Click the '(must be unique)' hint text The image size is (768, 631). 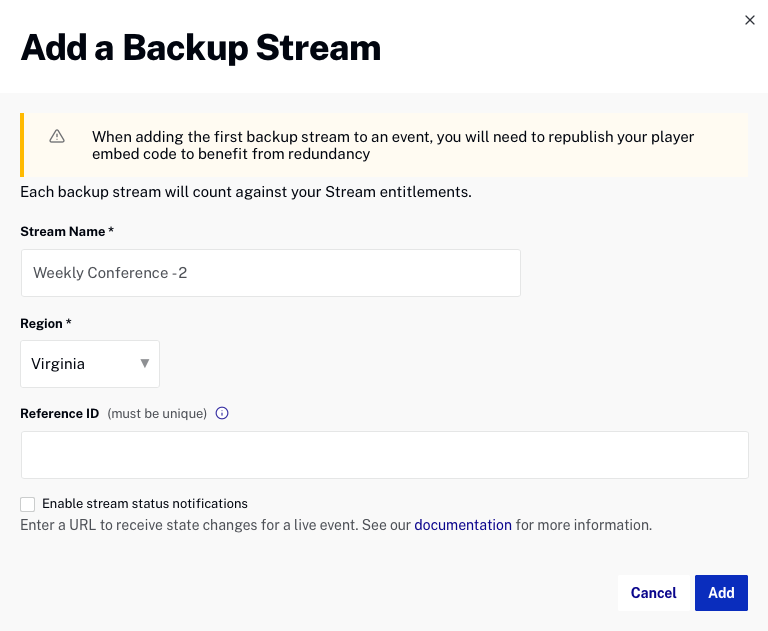click(x=157, y=413)
